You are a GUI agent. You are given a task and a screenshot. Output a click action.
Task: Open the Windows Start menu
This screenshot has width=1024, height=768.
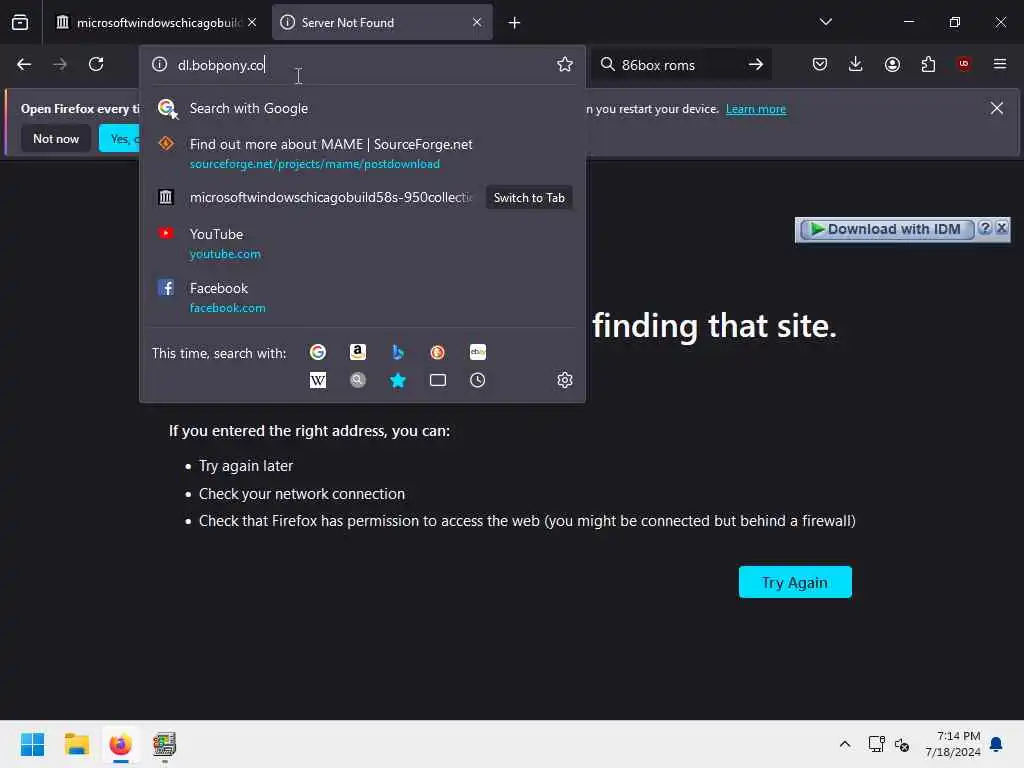pyautogui.click(x=33, y=744)
